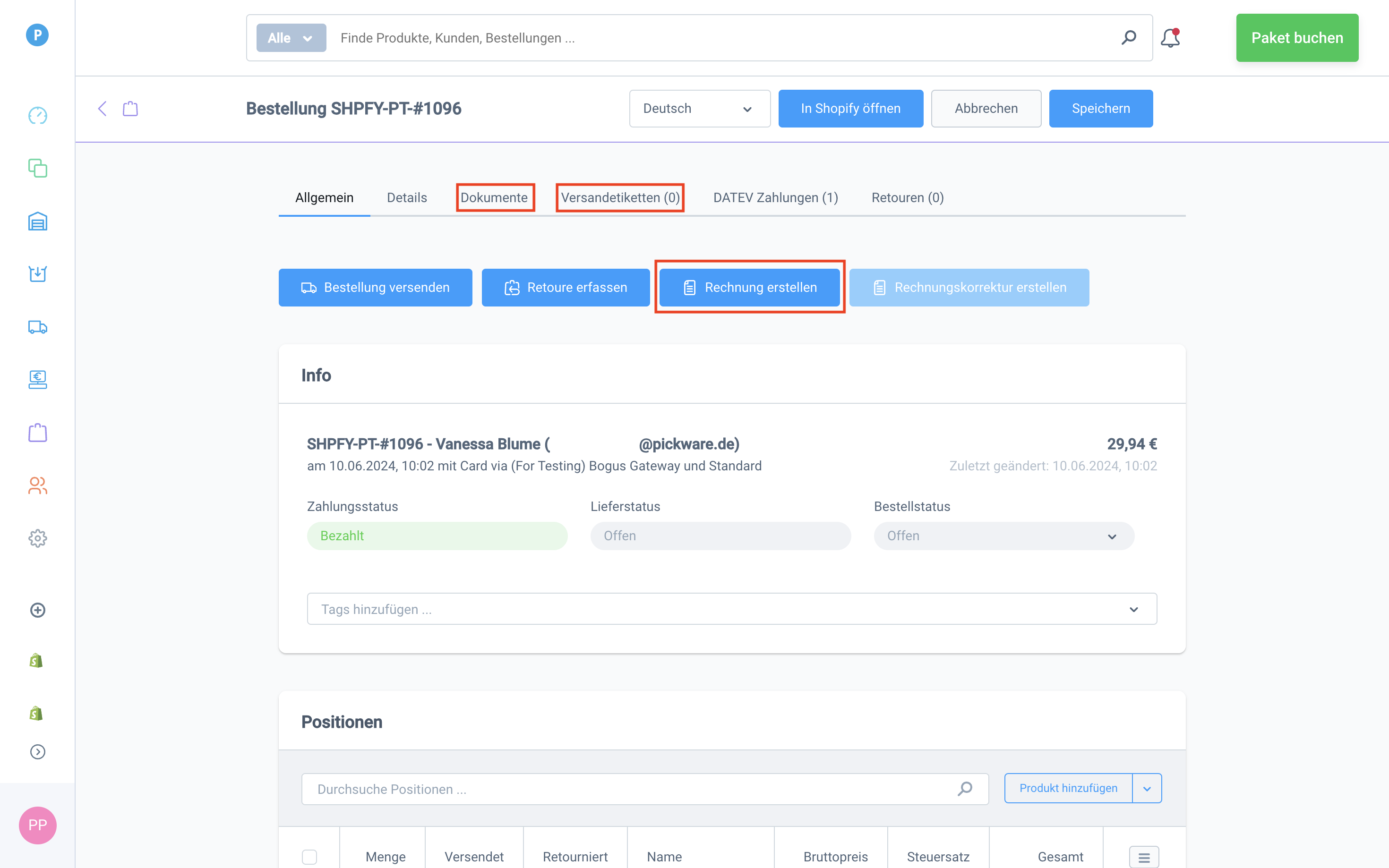1389x868 pixels.
Task: Open the POS cash register sidebar icon
Action: [37, 380]
